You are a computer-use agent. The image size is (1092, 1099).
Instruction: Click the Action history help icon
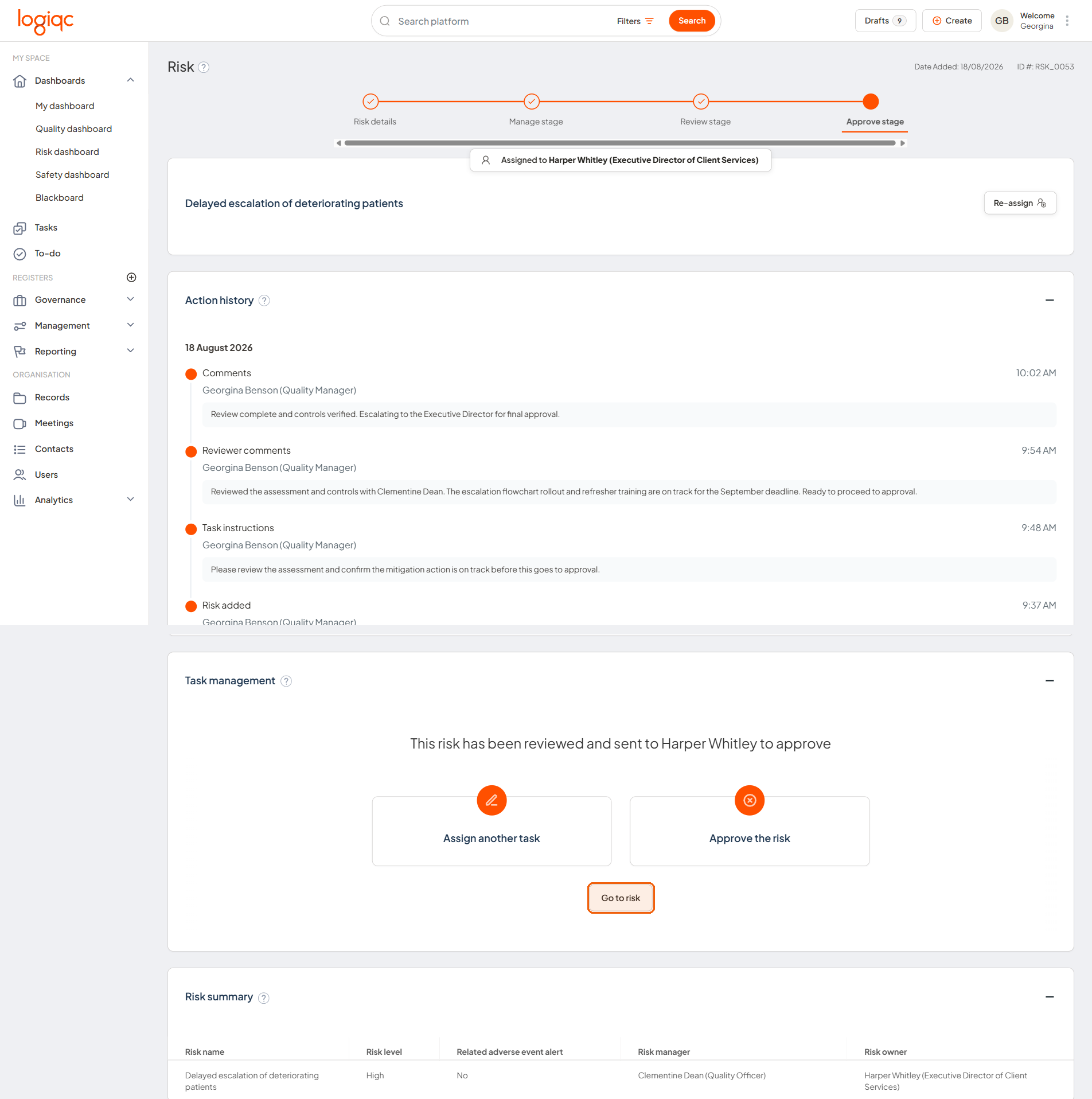264,301
